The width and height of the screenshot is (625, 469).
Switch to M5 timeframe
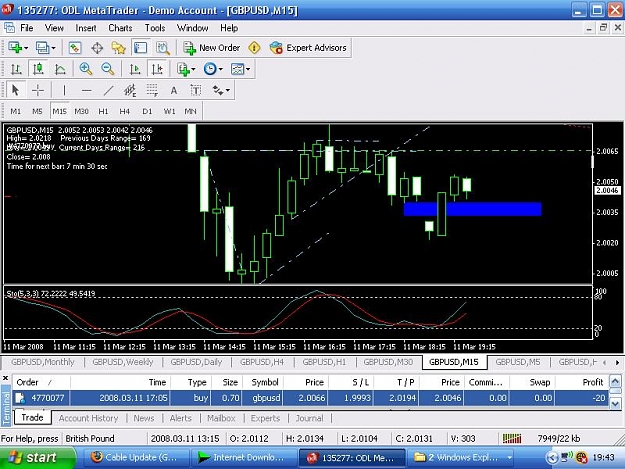37,111
